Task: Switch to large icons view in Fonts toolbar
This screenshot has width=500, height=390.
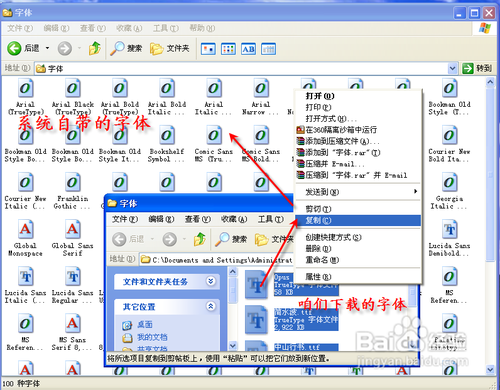Action: (x=208, y=49)
